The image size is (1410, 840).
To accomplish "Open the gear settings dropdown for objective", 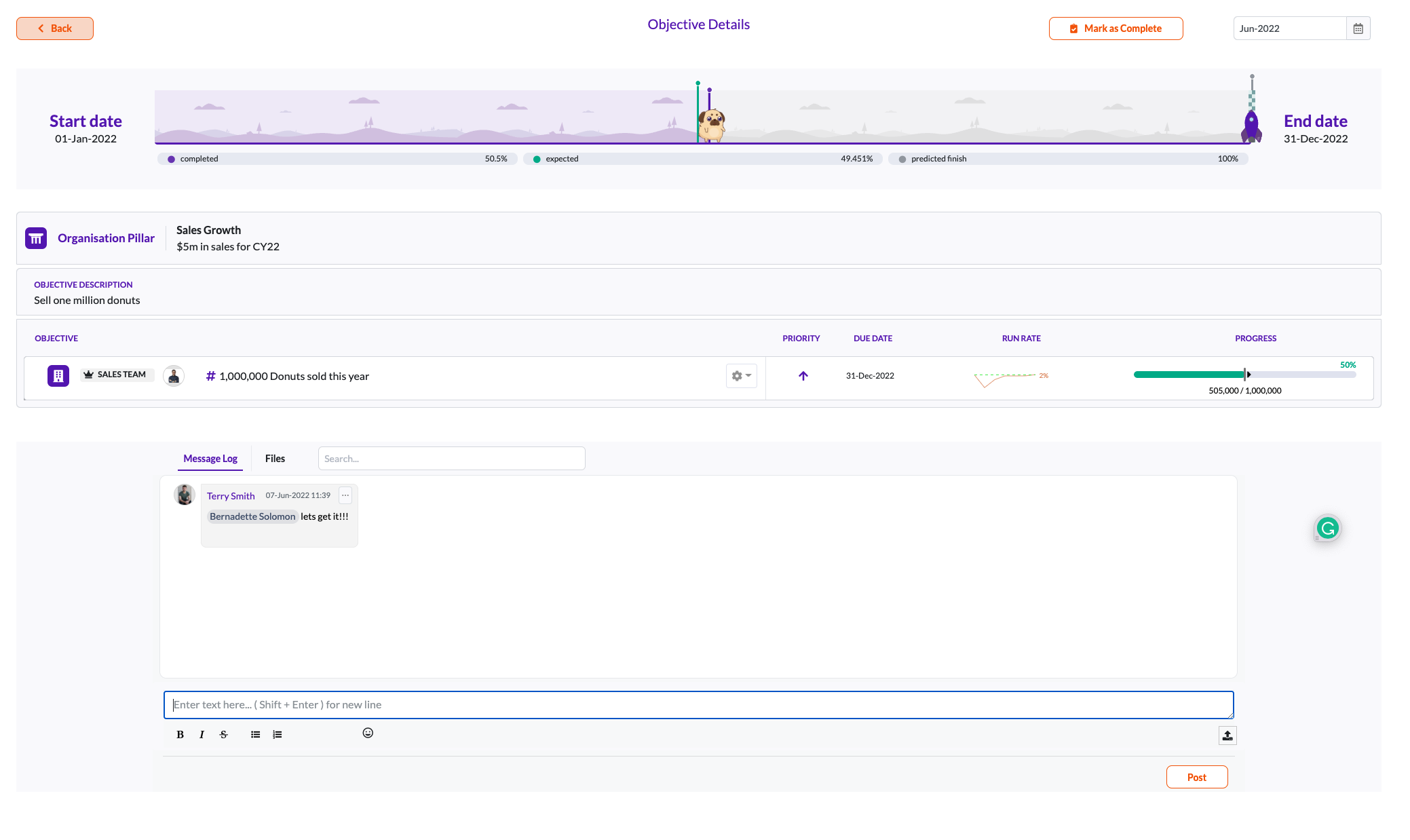I will [x=741, y=375].
